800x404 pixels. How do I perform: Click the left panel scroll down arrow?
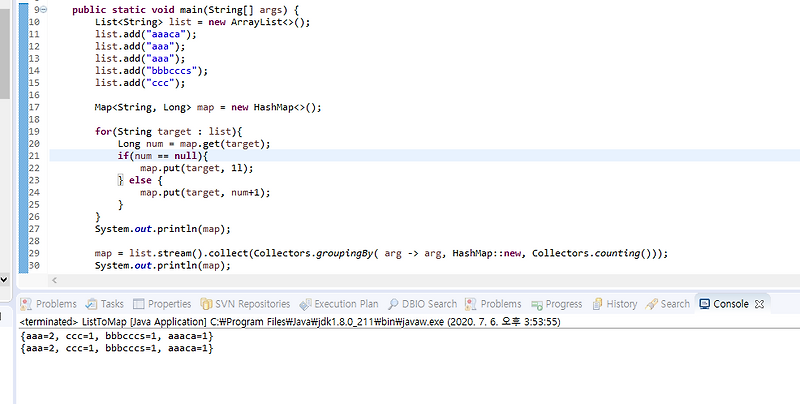tap(4, 280)
